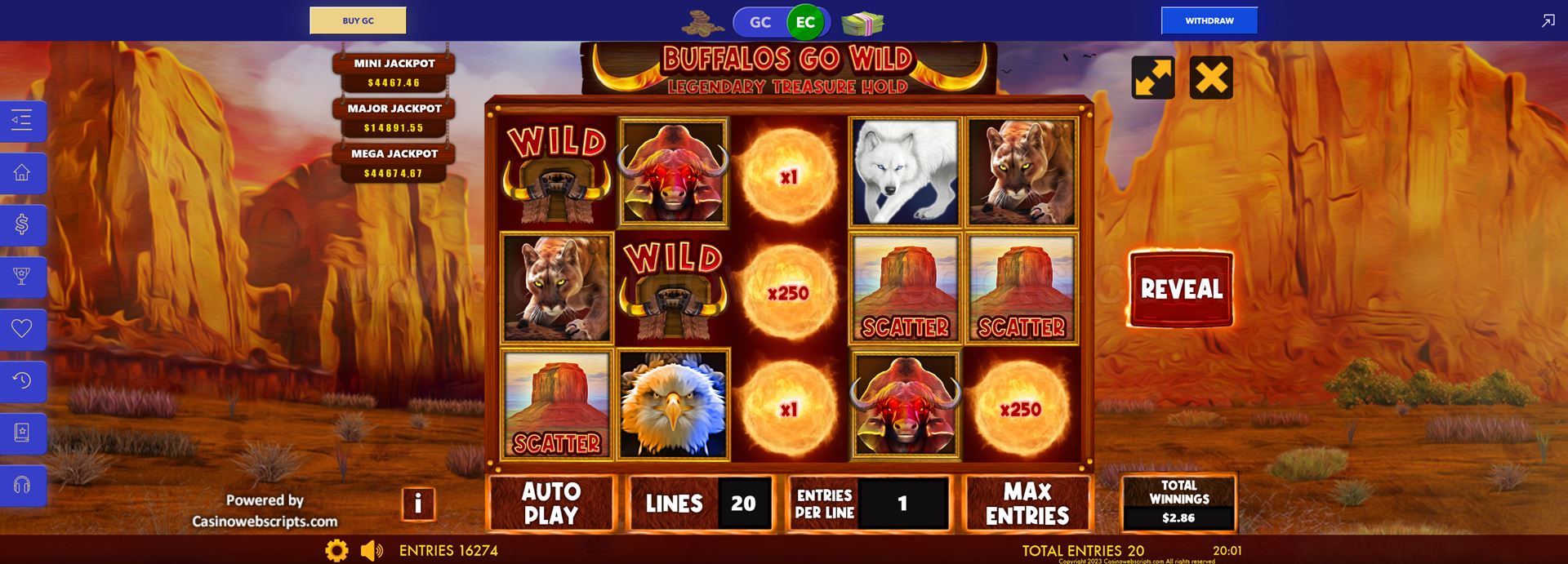The height and width of the screenshot is (564, 1568).
Task: Click the Buy GC button
Action: pos(358,20)
